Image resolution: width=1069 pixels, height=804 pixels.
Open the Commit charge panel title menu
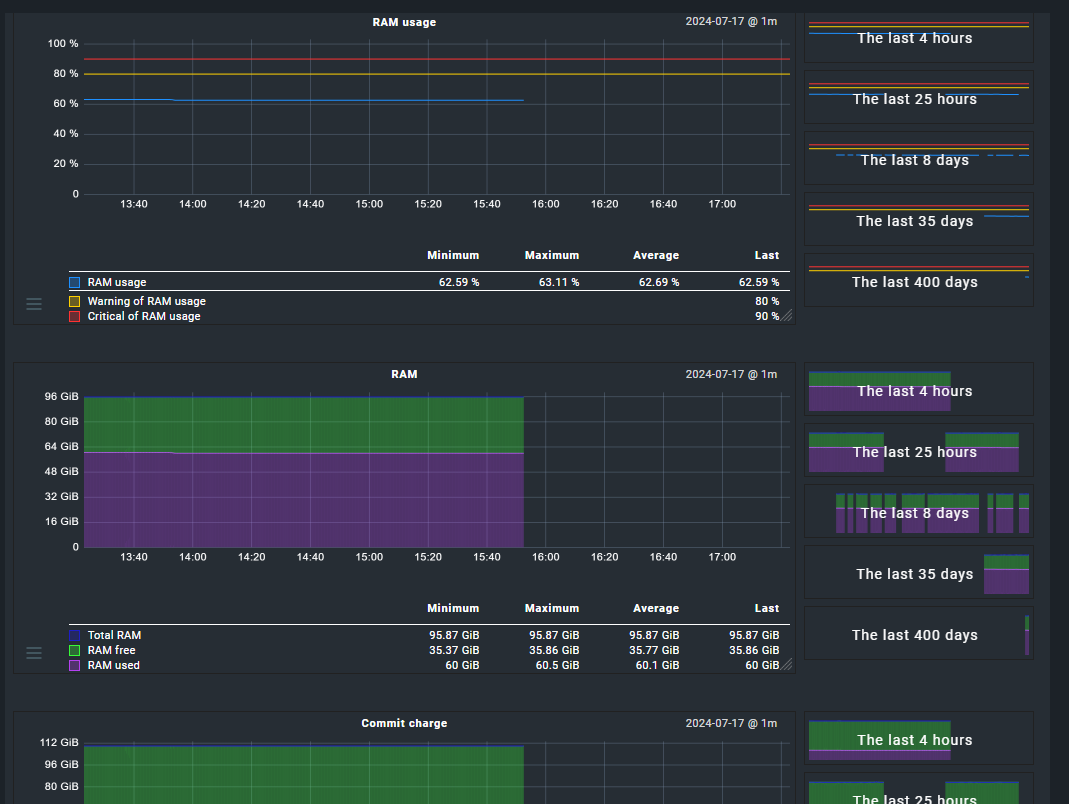coord(404,723)
